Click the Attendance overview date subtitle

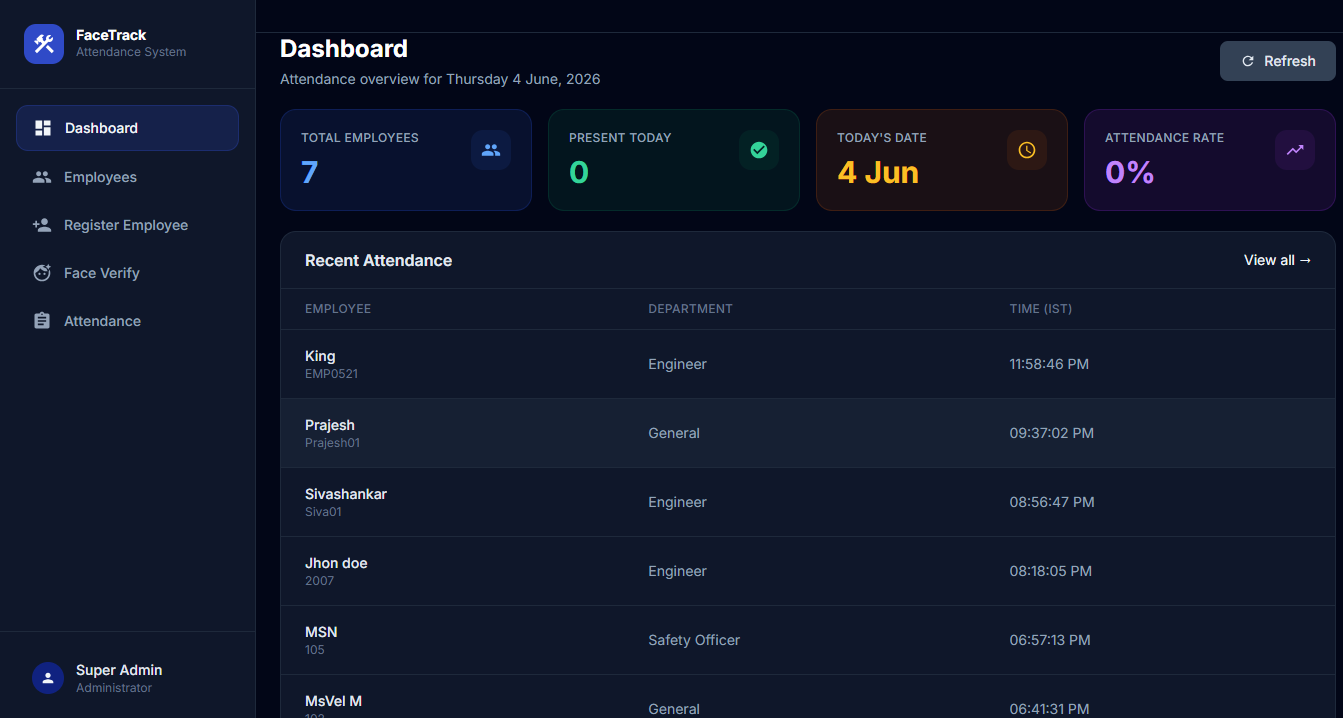(x=440, y=79)
